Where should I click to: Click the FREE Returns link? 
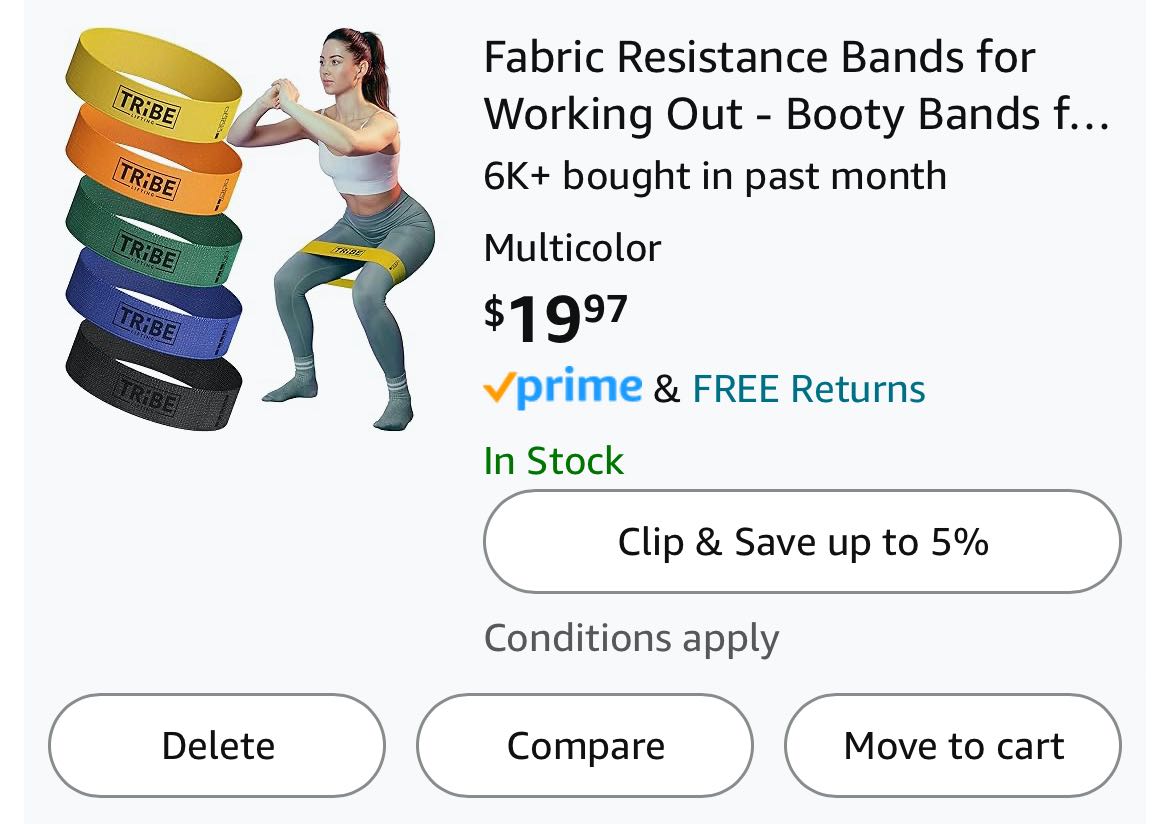[x=808, y=388]
